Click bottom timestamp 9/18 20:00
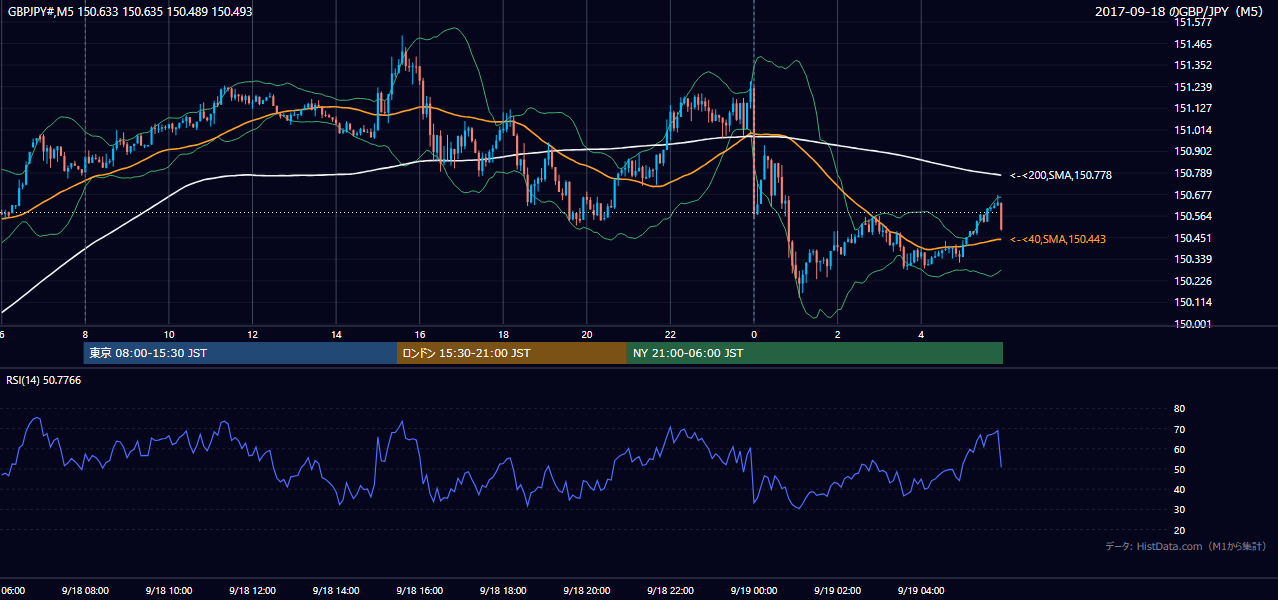 point(586,591)
